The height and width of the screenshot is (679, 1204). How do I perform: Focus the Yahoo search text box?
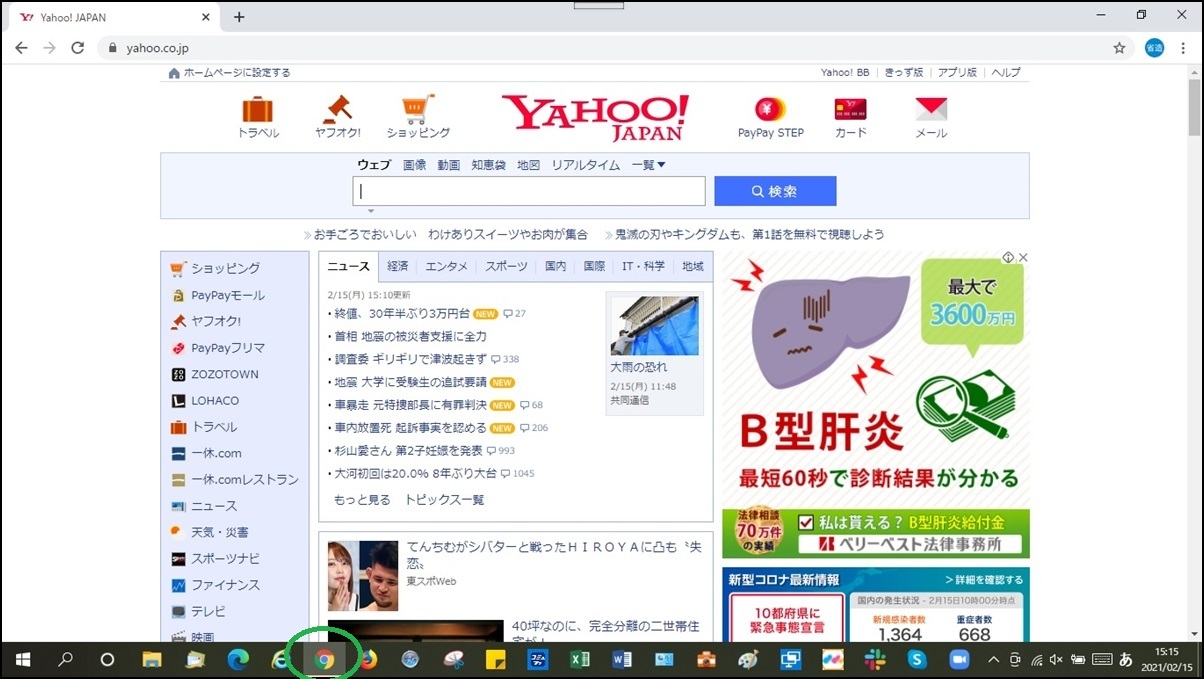coord(529,191)
